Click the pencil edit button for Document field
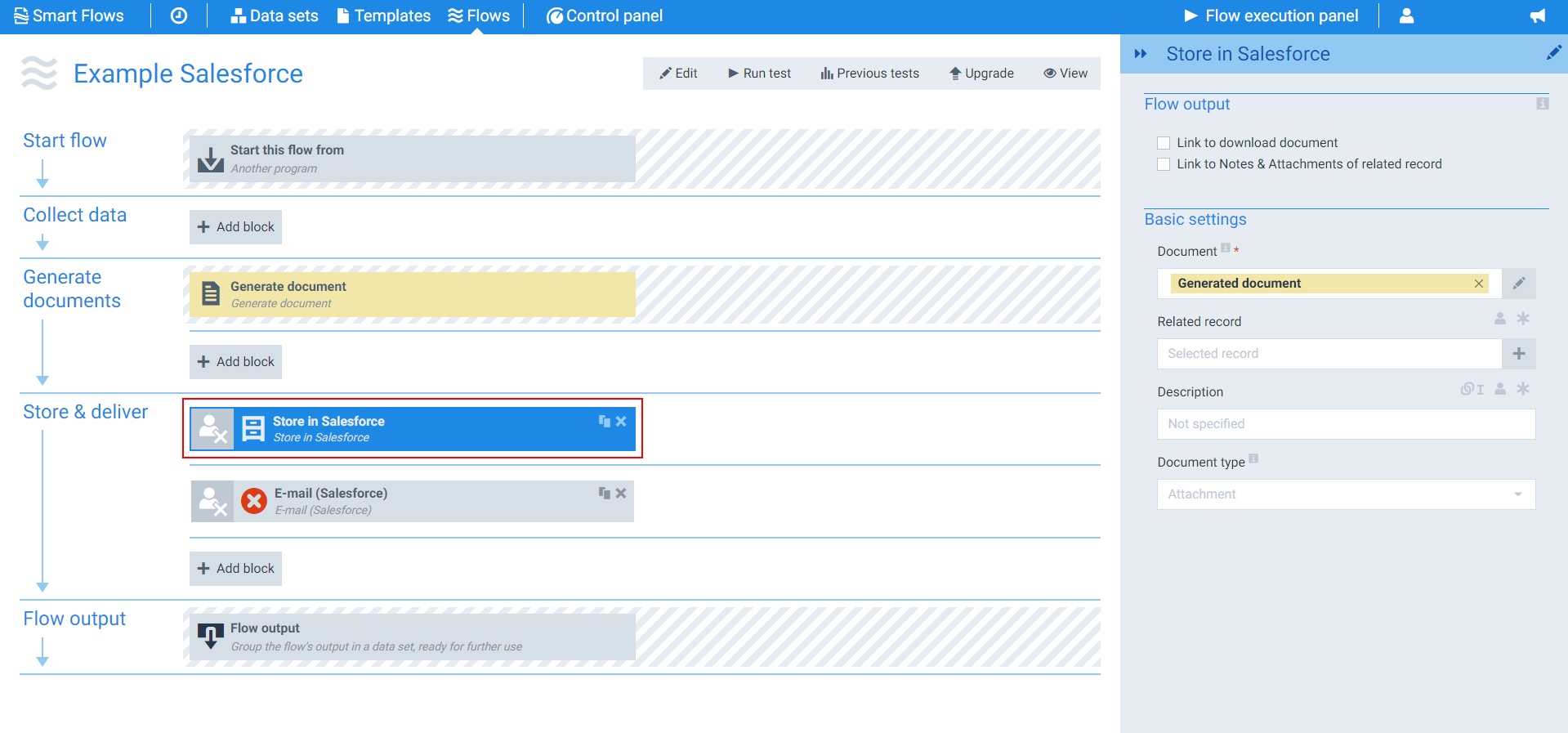 point(1519,284)
